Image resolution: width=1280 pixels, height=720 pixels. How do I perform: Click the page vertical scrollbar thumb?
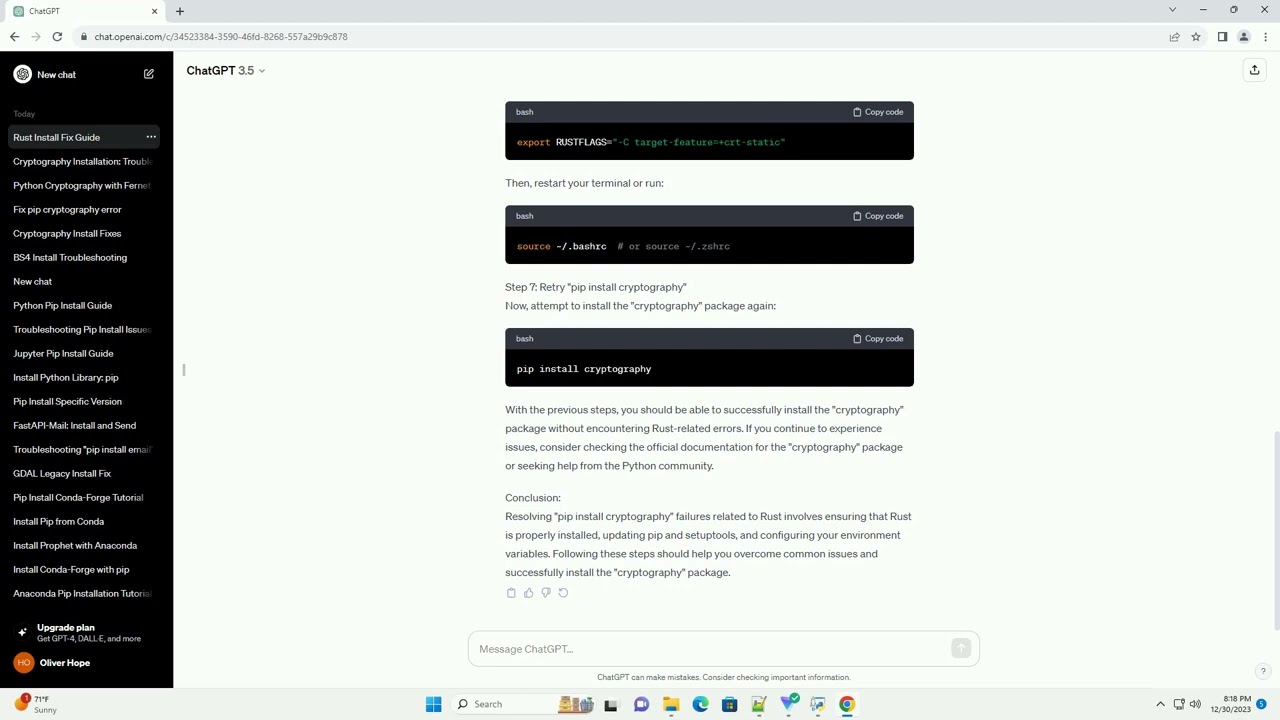coord(1275,529)
